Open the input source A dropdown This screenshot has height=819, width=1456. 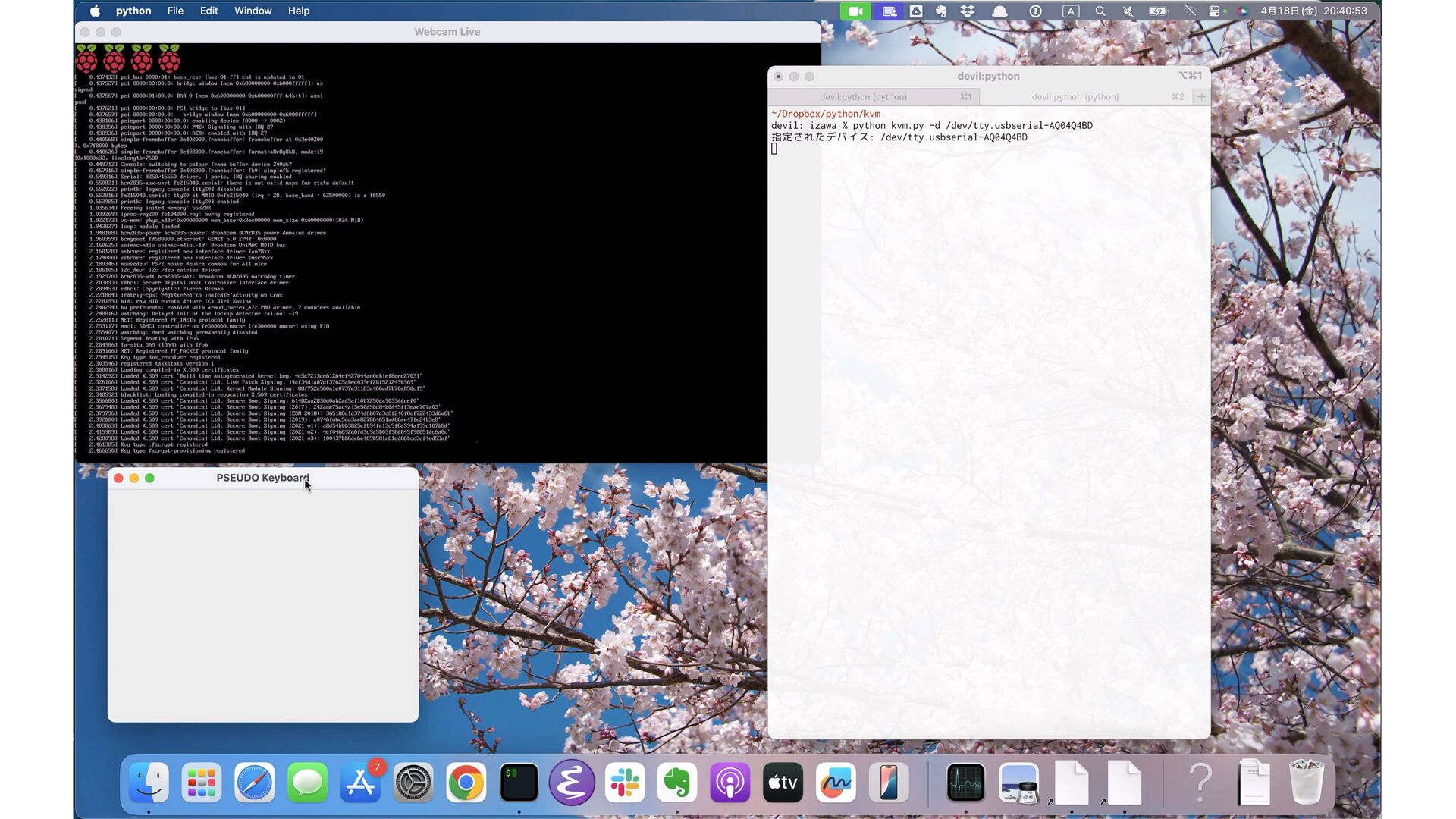point(1070,11)
